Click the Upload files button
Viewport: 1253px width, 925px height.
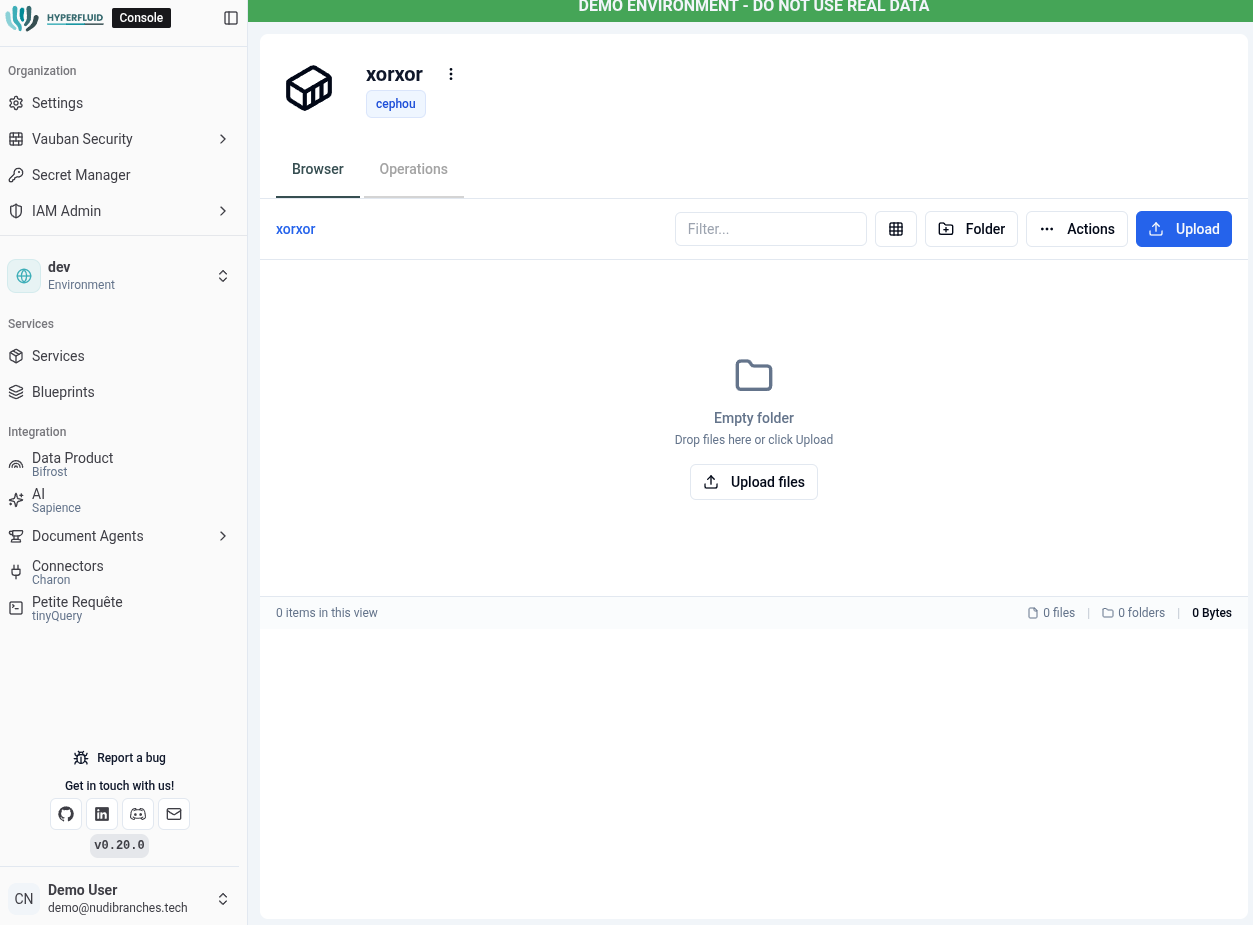[x=753, y=481]
